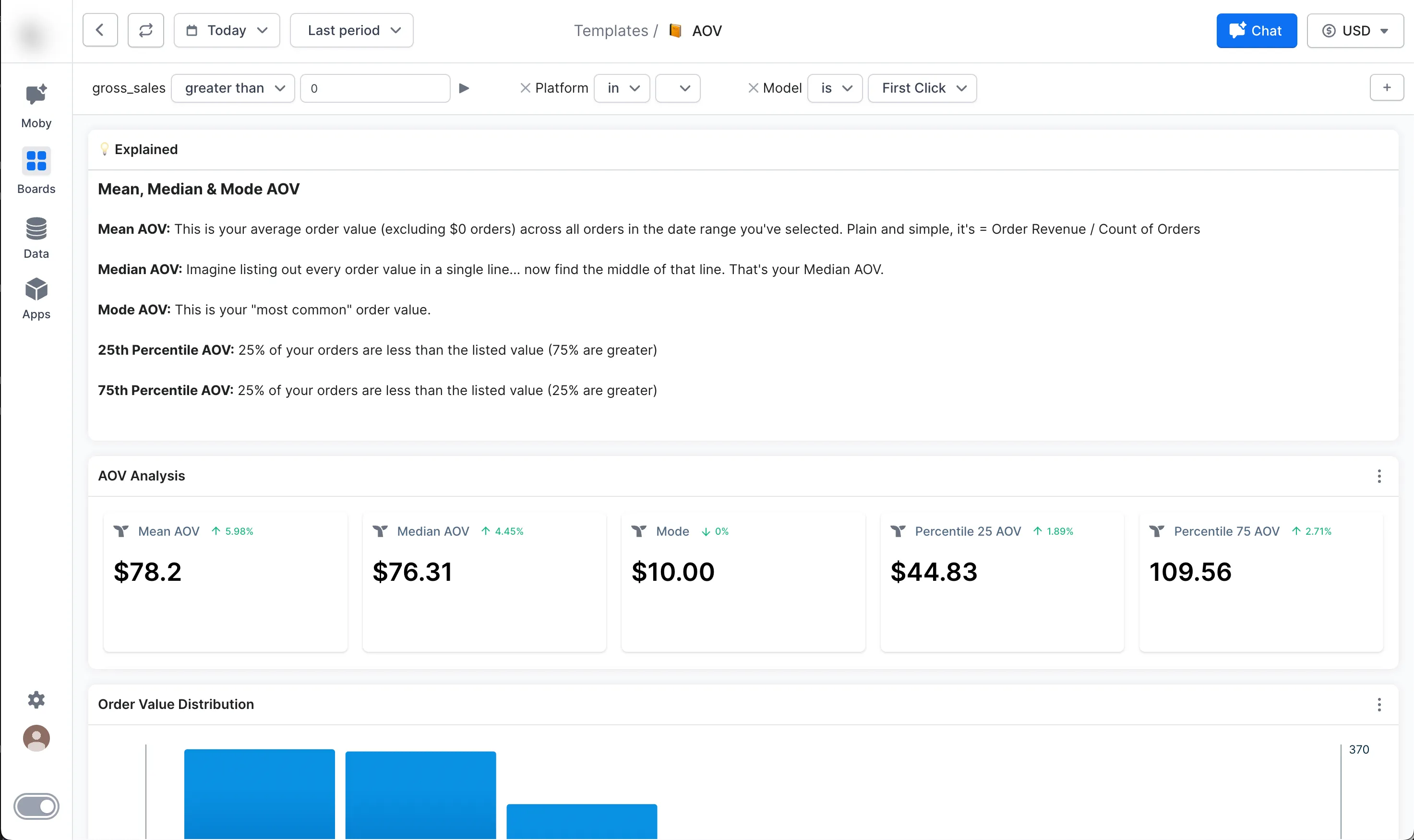Open the Data section
Image resolution: width=1414 pixels, height=840 pixels.
36,237
